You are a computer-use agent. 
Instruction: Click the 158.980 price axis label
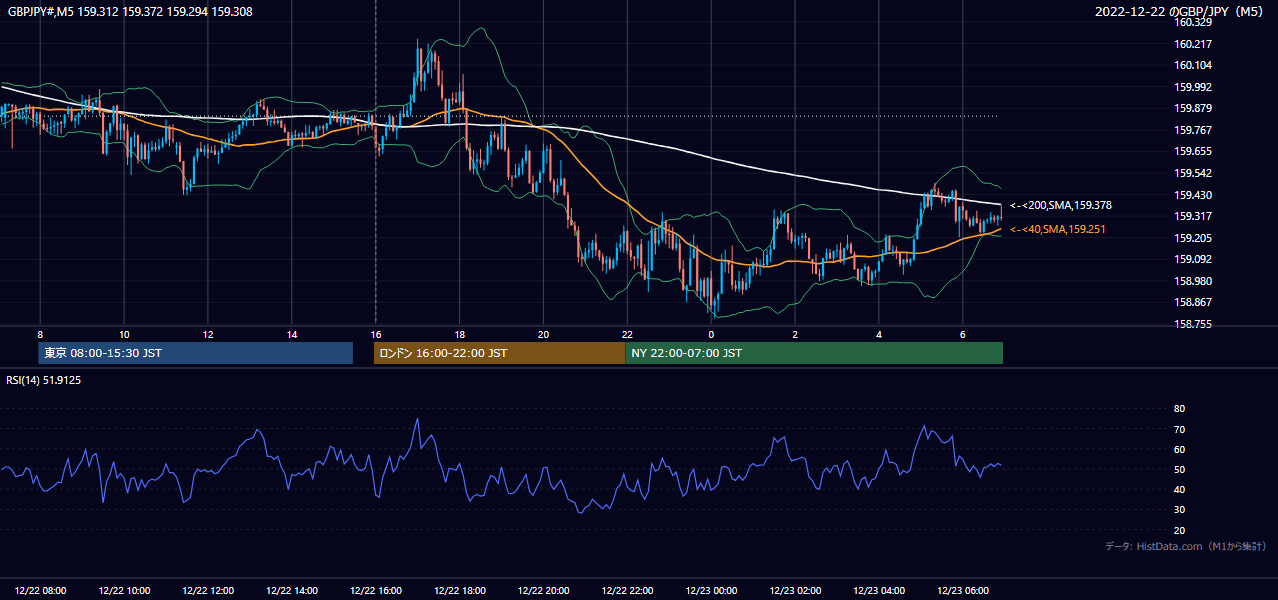pyautogui.click(x=1193, y=281)
